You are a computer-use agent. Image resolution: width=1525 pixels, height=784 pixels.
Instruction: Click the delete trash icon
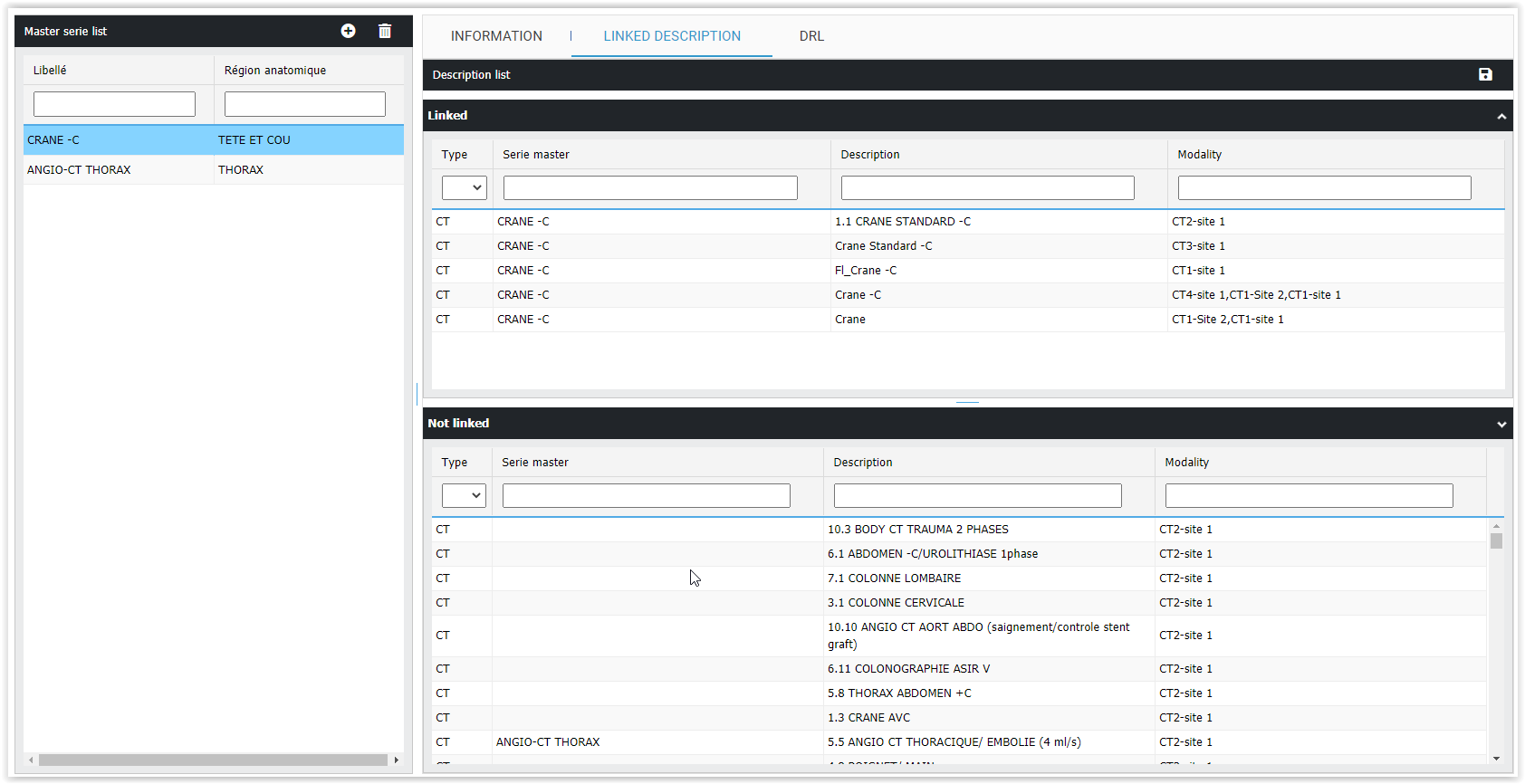point(385,31)
